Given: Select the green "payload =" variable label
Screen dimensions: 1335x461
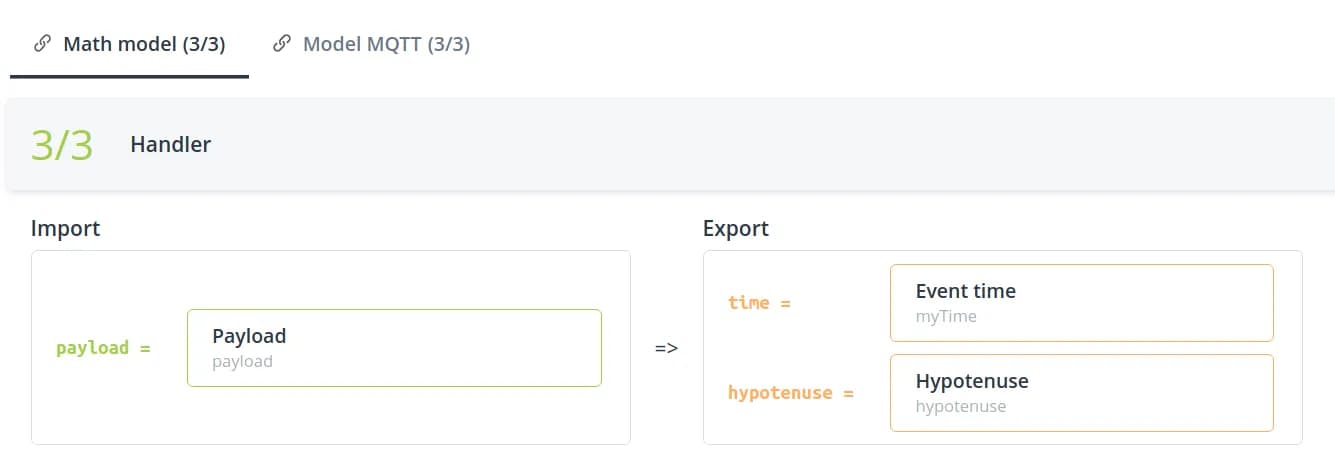Looking at the screenshot, I should (103, 348).
